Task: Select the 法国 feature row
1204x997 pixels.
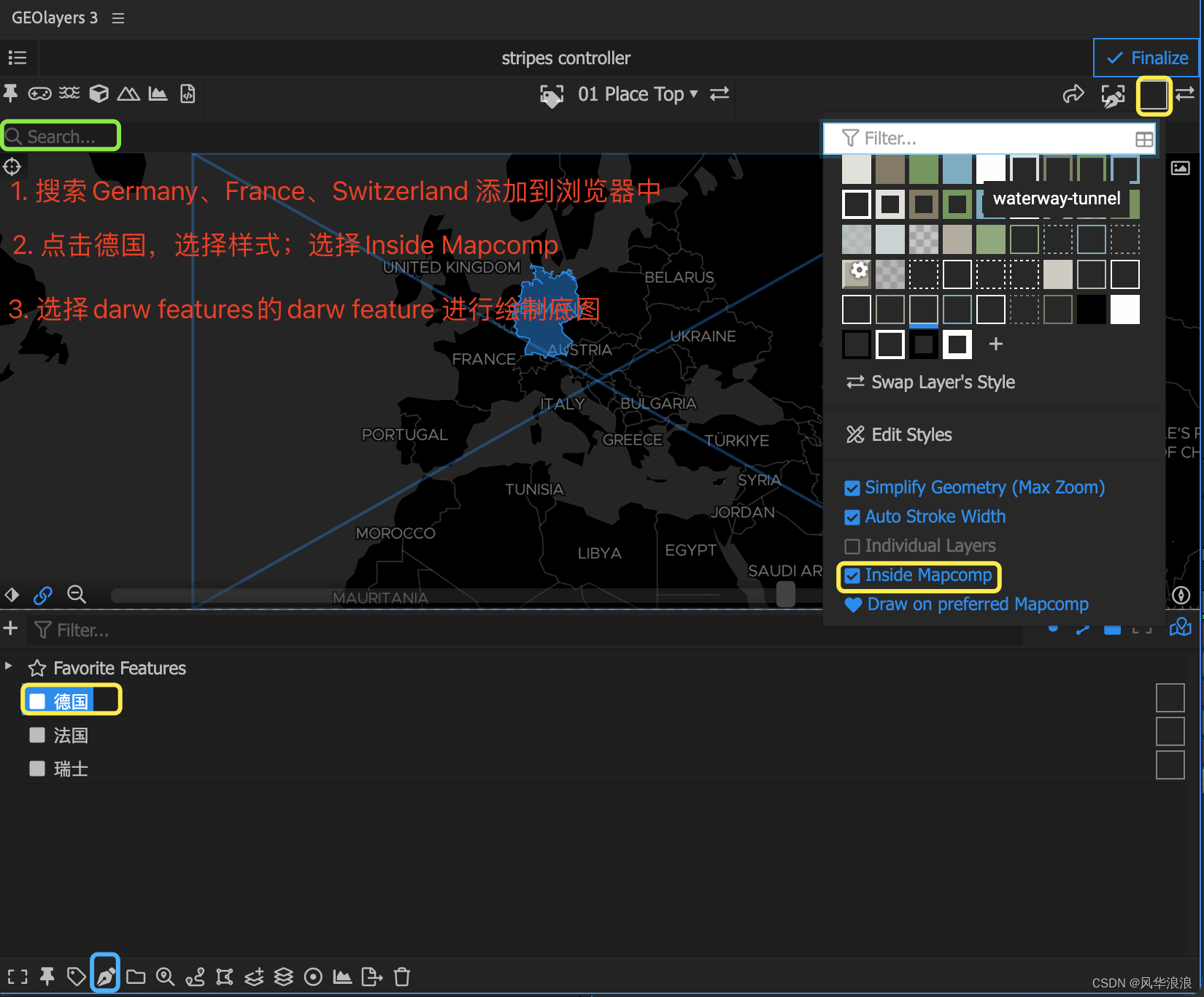Action: (71, 735)
